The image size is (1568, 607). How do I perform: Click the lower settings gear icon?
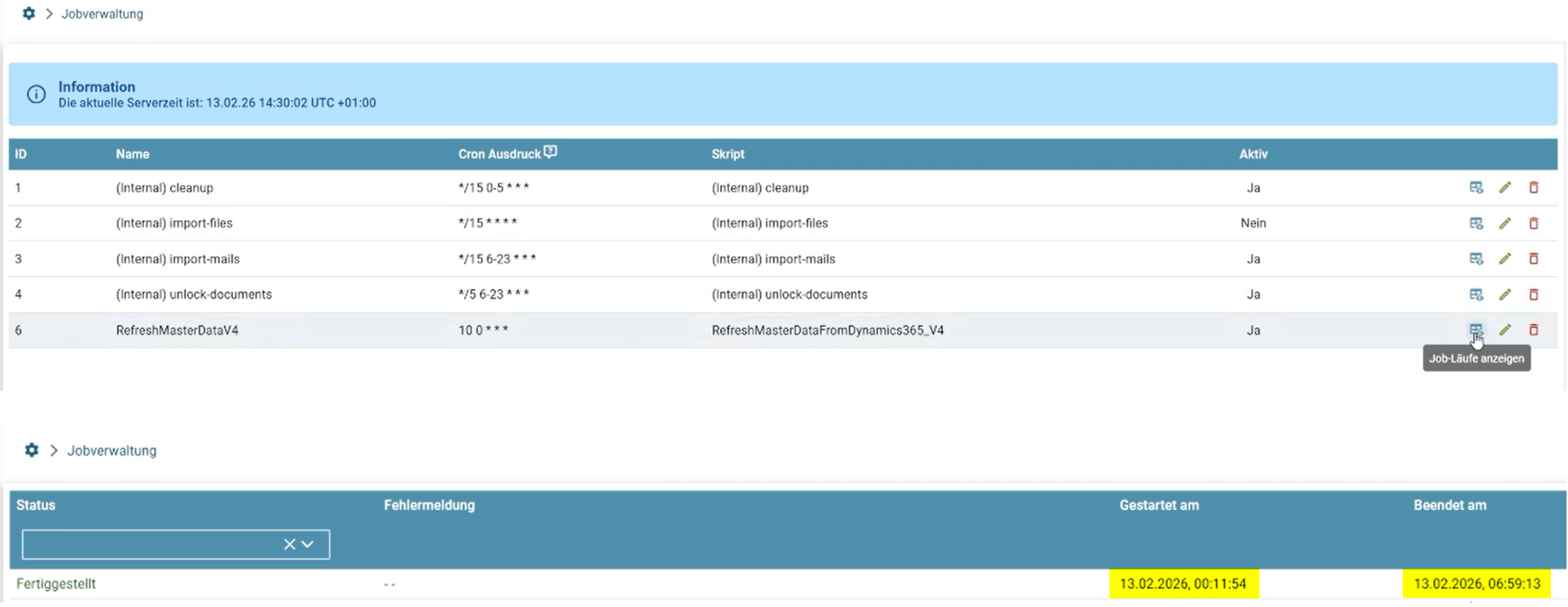tap(31, 450)
